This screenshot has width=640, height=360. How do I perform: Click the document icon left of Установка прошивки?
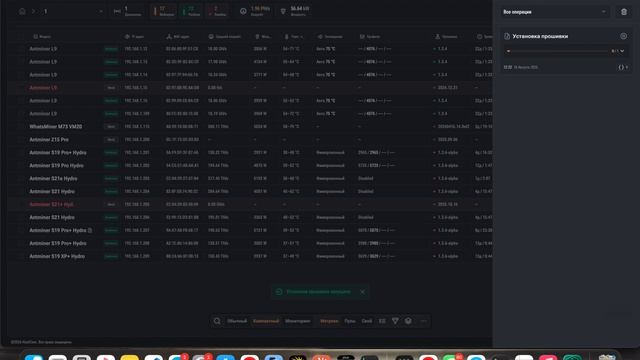pos(507,36)
